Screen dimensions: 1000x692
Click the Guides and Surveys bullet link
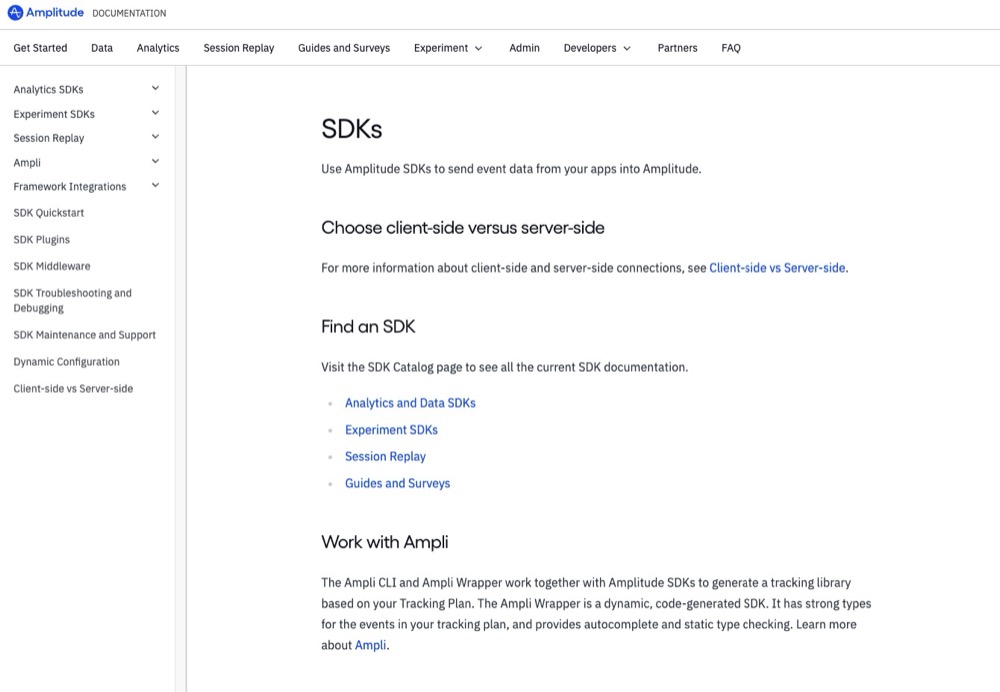[397, 482]
